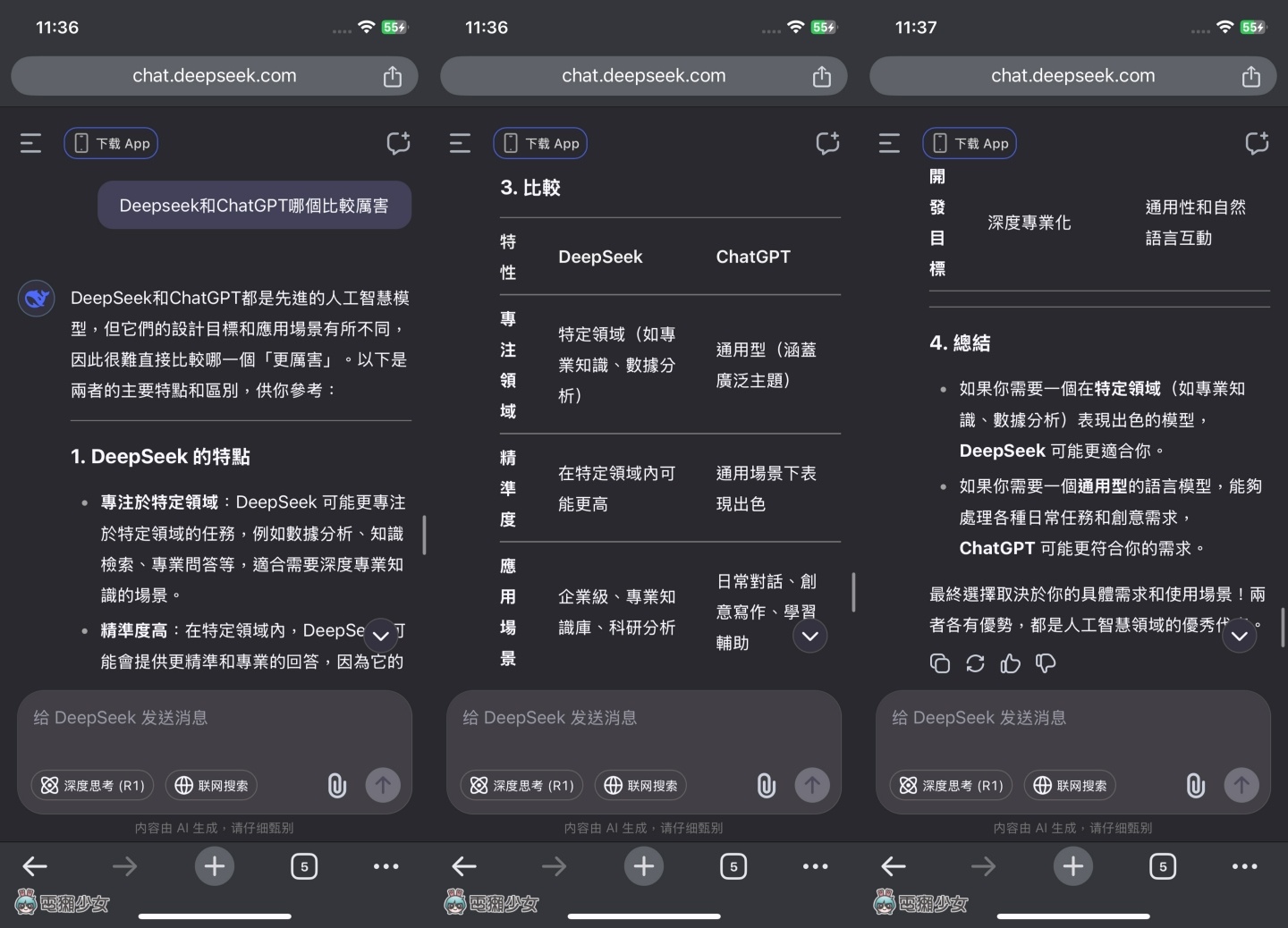Screen dimensions: 1288x928
Task: Open more options in middle browser toolbar
Action: point(815,866)
